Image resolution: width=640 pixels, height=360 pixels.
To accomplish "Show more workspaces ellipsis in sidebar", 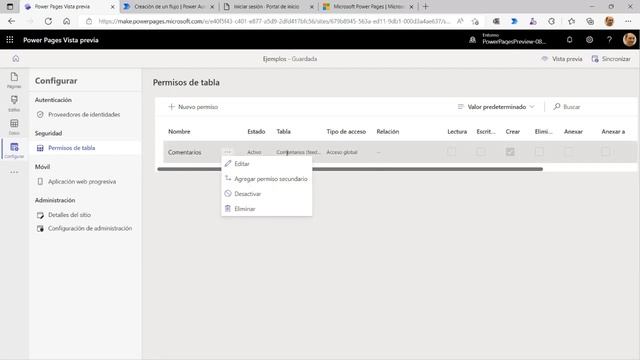I will (x=14, y=172).
